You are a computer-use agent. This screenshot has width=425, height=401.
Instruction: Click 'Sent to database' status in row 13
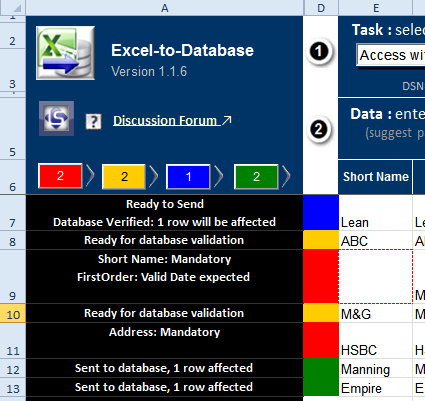164,387
